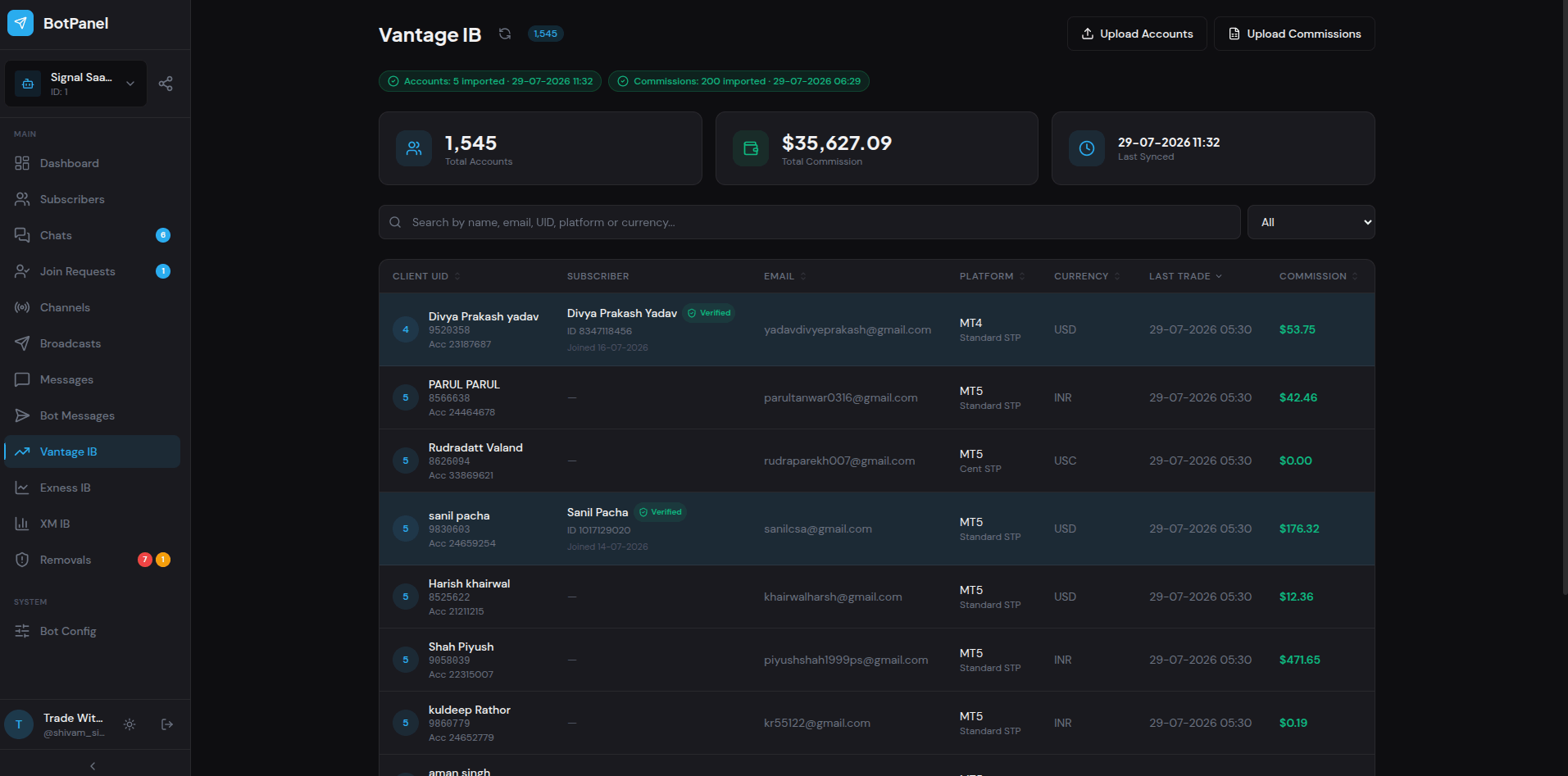Click commission value $471.65
Screen dimensions: 1568x776
tap(1300, 660)
